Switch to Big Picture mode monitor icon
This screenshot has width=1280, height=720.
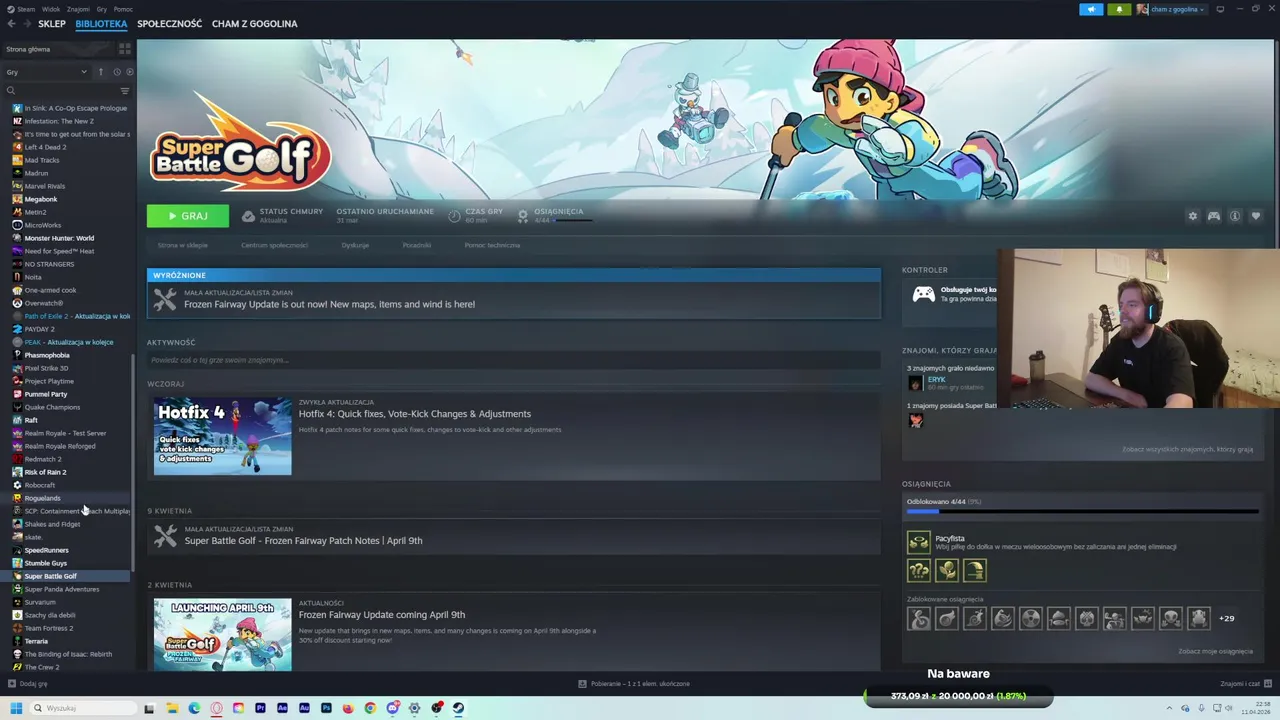point(1220,9)
